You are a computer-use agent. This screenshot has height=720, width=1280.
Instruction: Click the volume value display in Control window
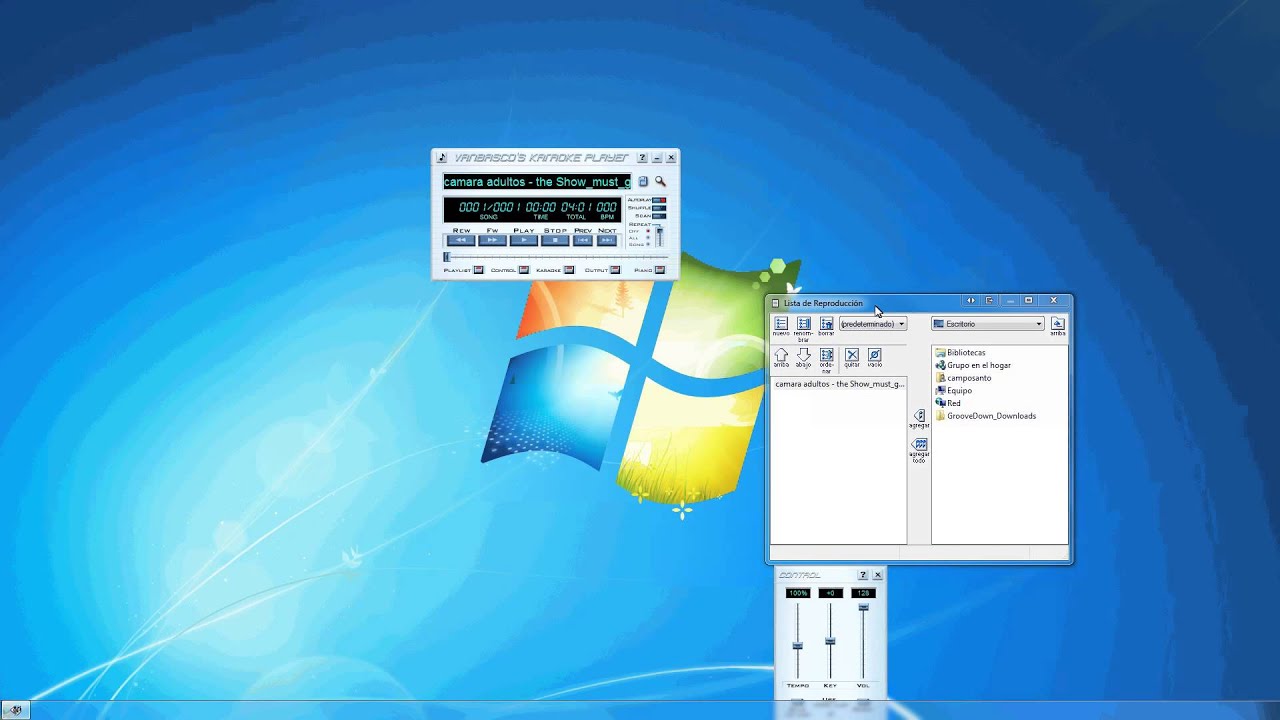(x=863, y=593)
